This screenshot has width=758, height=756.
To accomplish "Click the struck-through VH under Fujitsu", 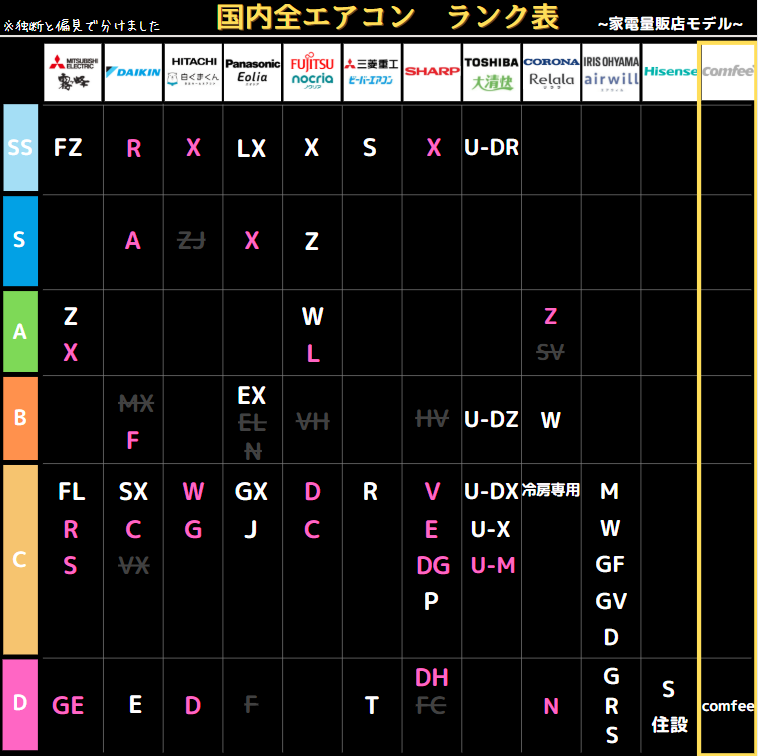I will [313, 422].
